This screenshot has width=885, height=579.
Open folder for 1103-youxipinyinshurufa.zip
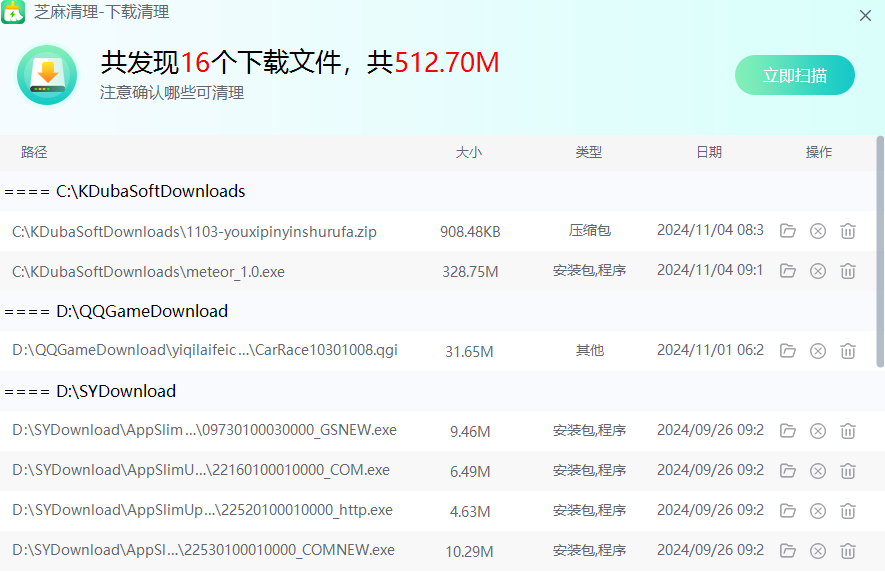[x=788, y=231]
